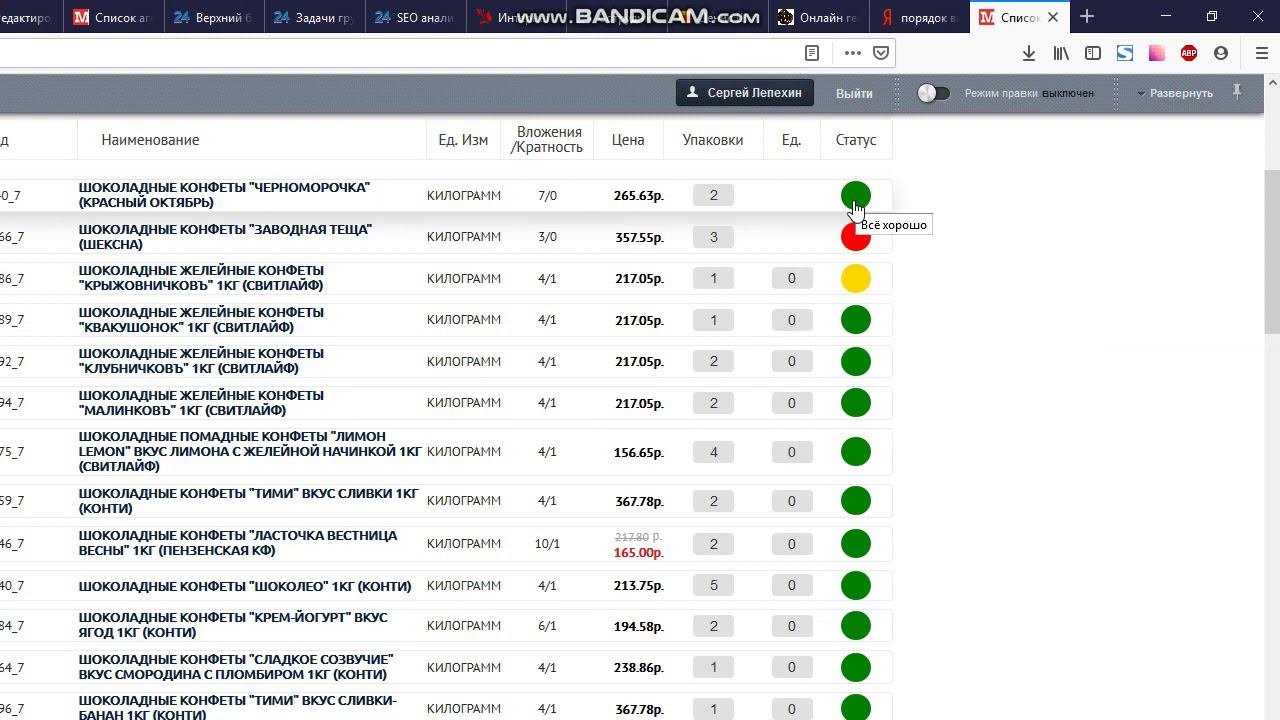The width and height of the screenshot is (1280, 720).
Task: Open the Firefox library icon
Action: click(x=1061, y=53)
